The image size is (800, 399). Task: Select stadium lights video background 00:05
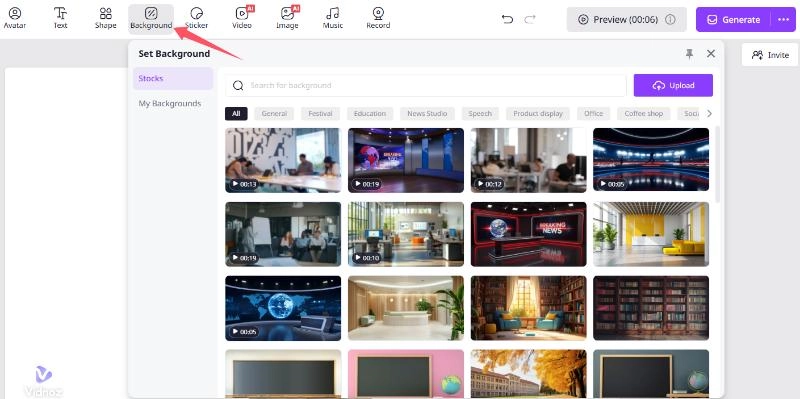pos(651,160)
